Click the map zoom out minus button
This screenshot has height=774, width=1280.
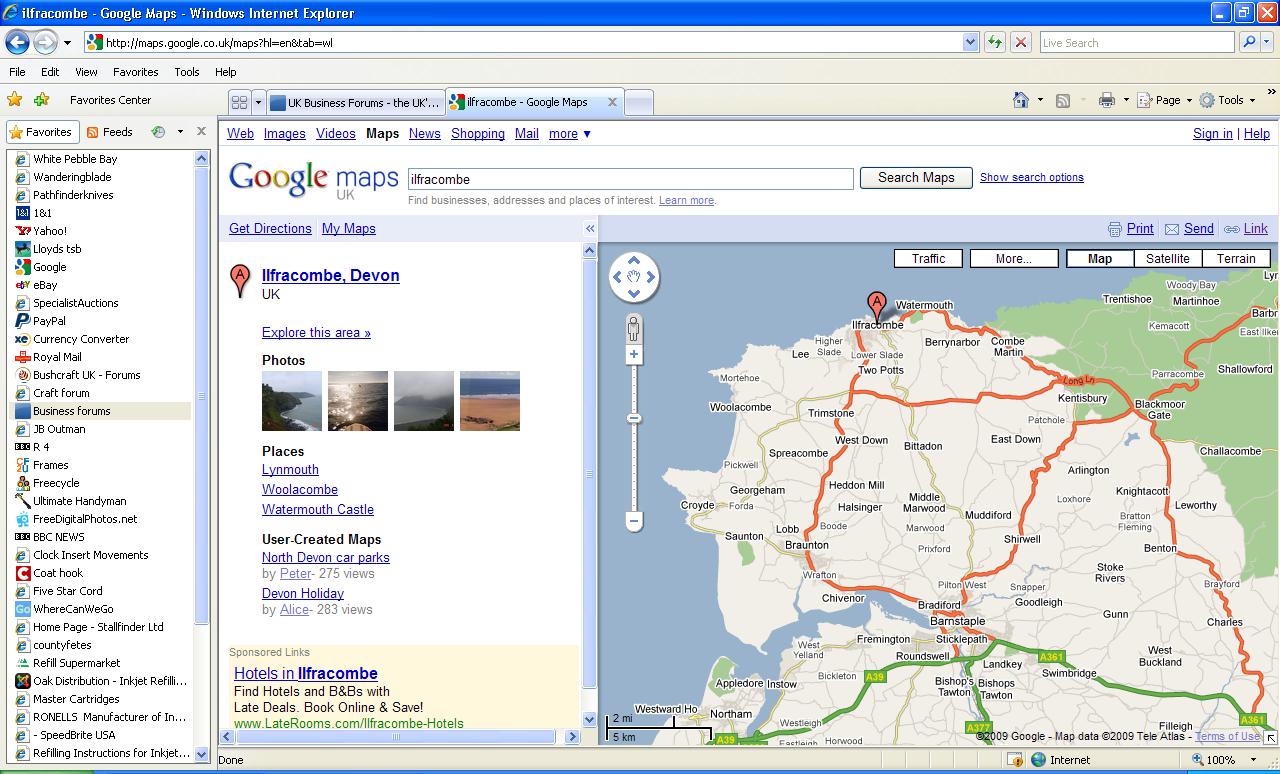[x=633, y=521]
